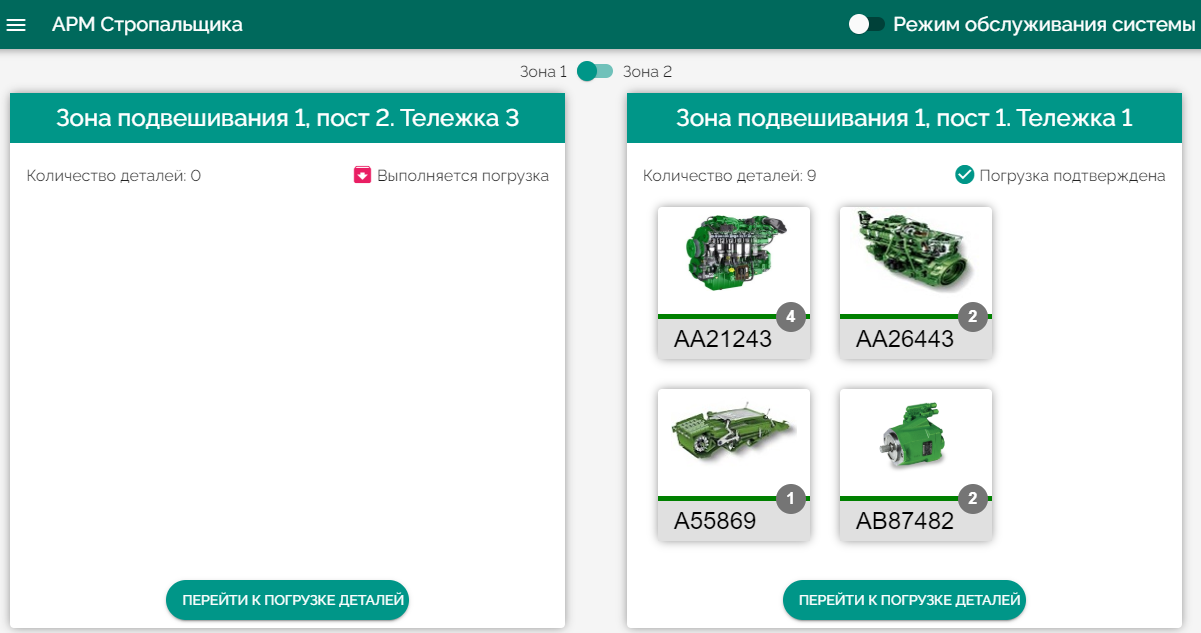Click the green loading-confirmed checkmark icon

click(965, 175)
